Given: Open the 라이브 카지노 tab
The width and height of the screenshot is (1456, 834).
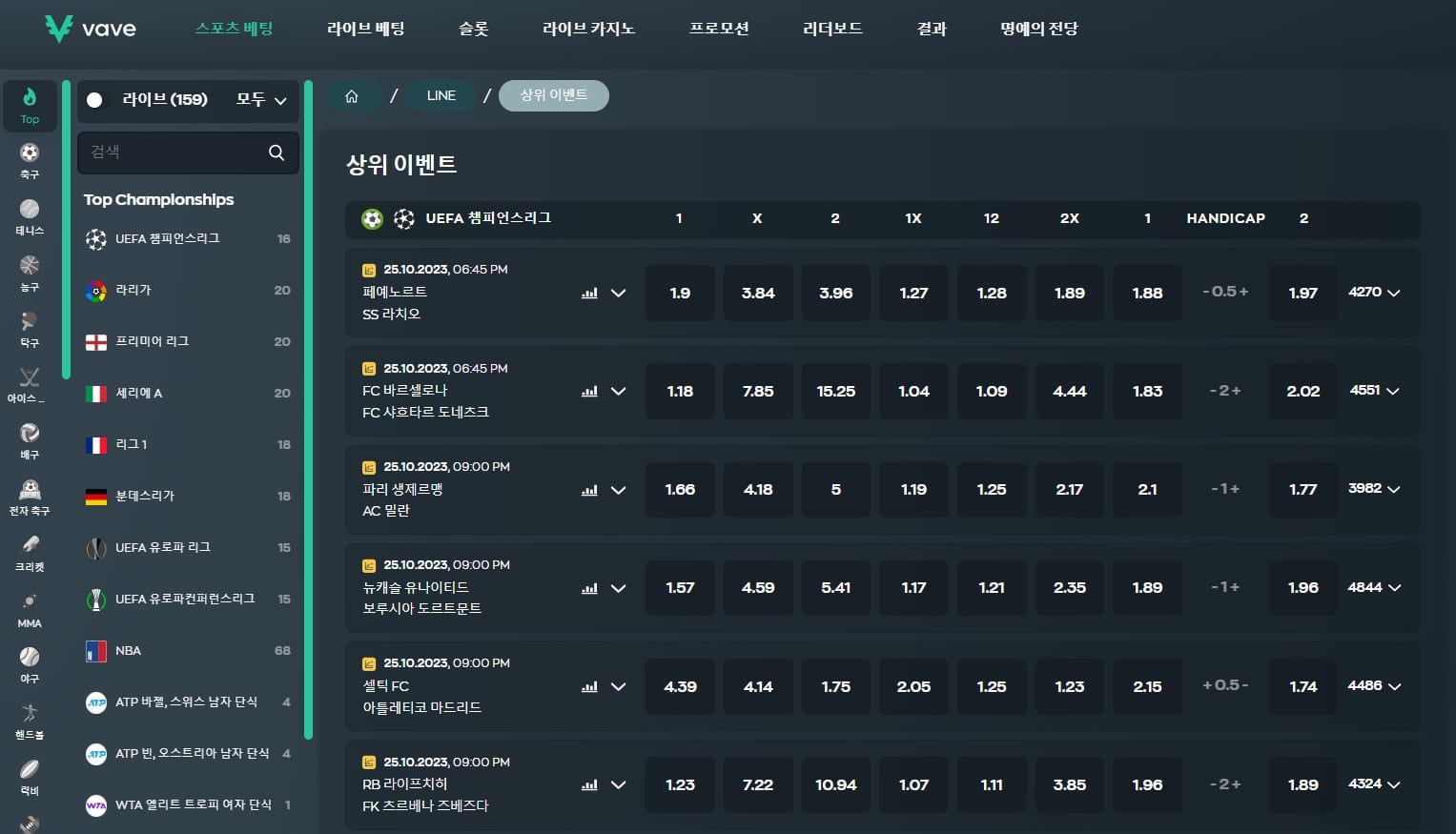Looking at the screenshot, I should pos(588,29).
